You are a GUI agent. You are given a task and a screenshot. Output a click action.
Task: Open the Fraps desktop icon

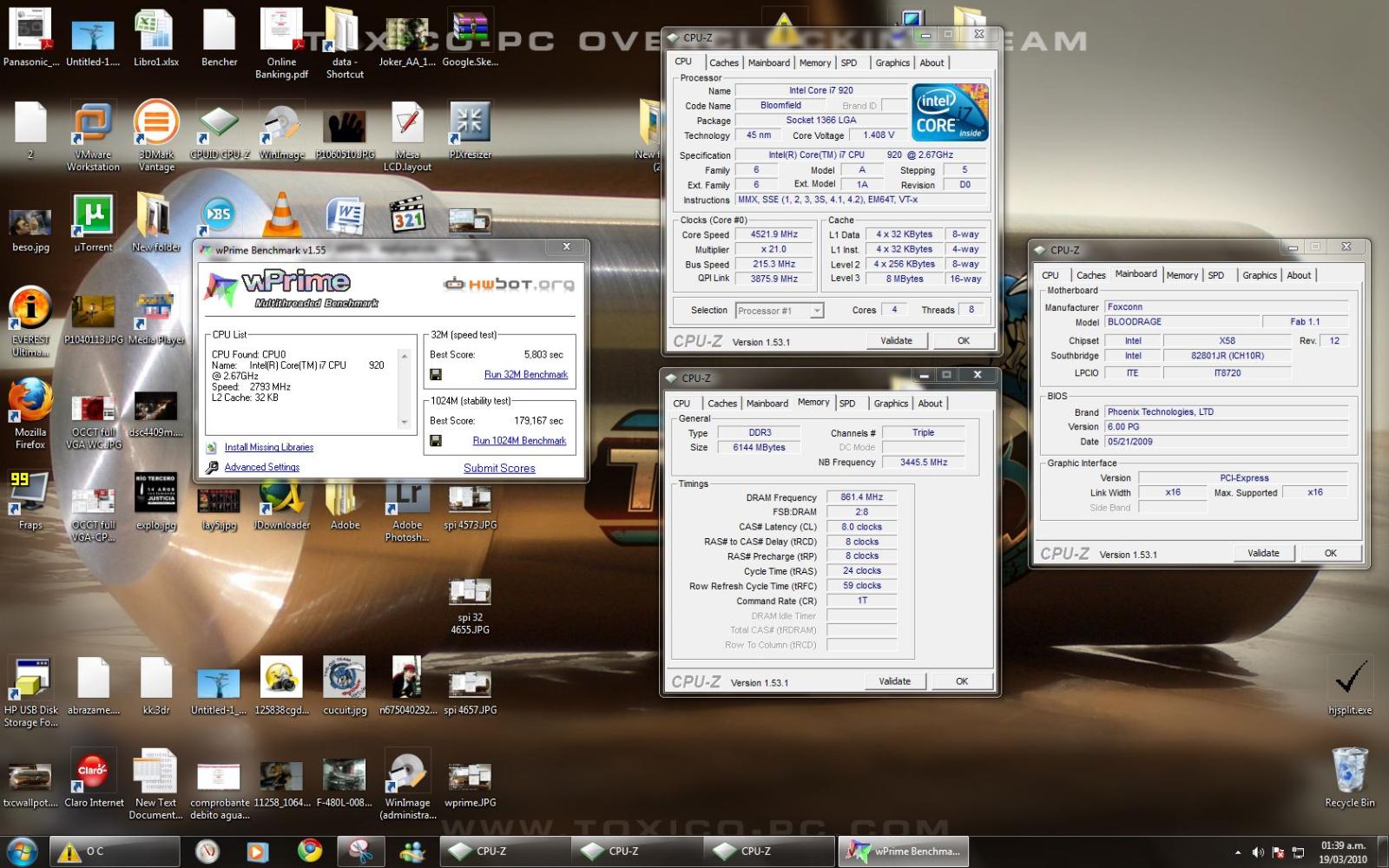coord(30,501)
